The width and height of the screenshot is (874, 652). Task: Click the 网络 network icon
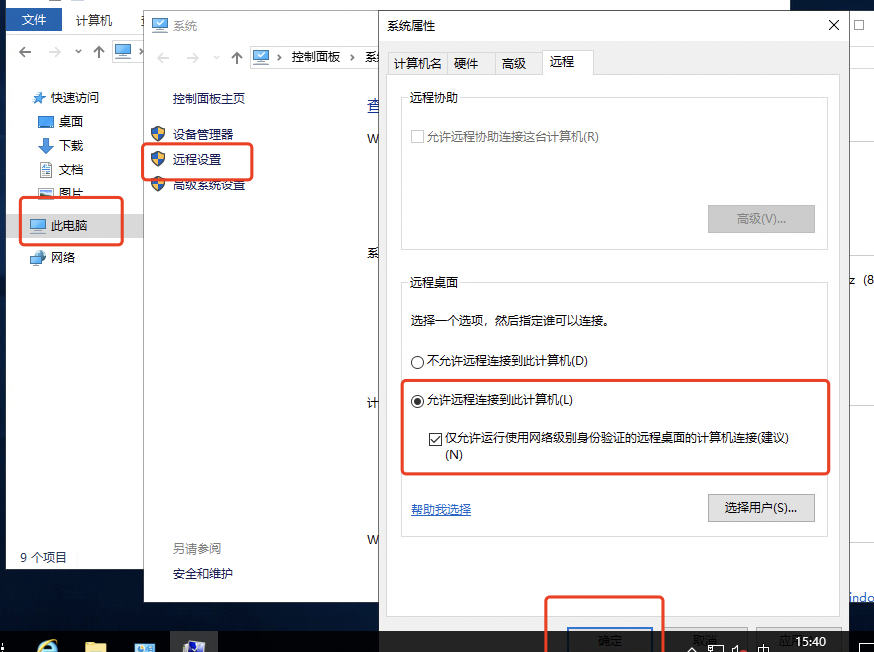tap(38, 257)
